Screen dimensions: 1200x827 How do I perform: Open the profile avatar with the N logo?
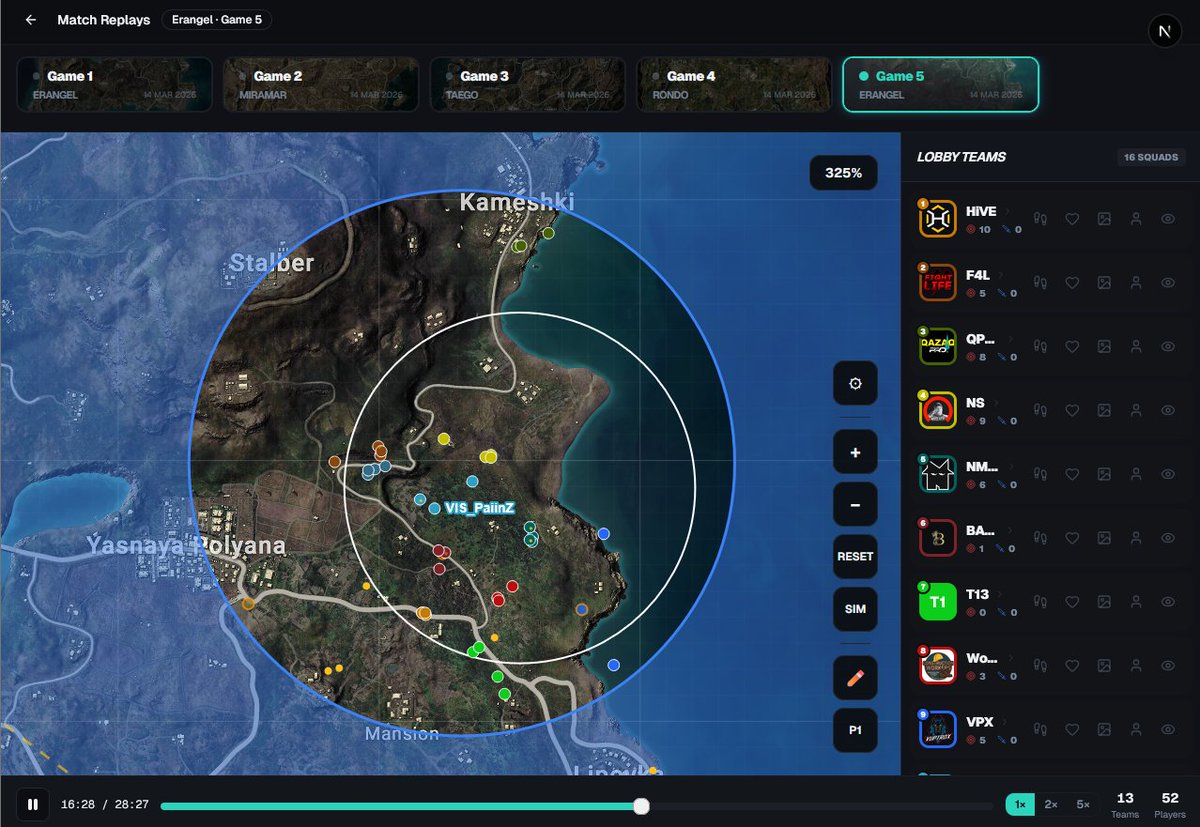pyautogui.click(x=1164, y=31)
